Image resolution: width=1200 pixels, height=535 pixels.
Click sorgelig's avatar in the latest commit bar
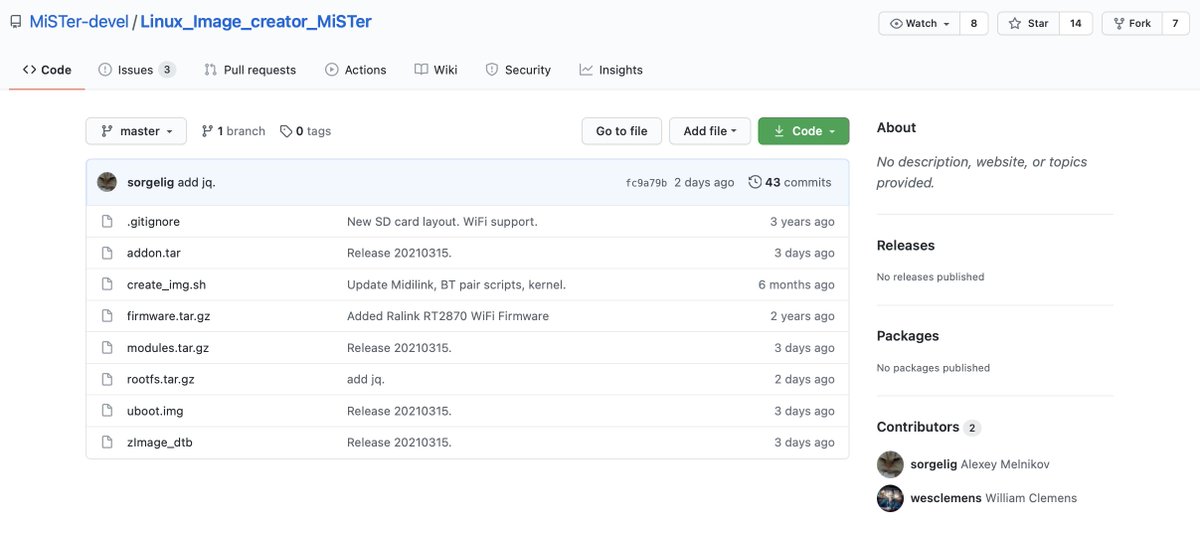coord(107,182)
